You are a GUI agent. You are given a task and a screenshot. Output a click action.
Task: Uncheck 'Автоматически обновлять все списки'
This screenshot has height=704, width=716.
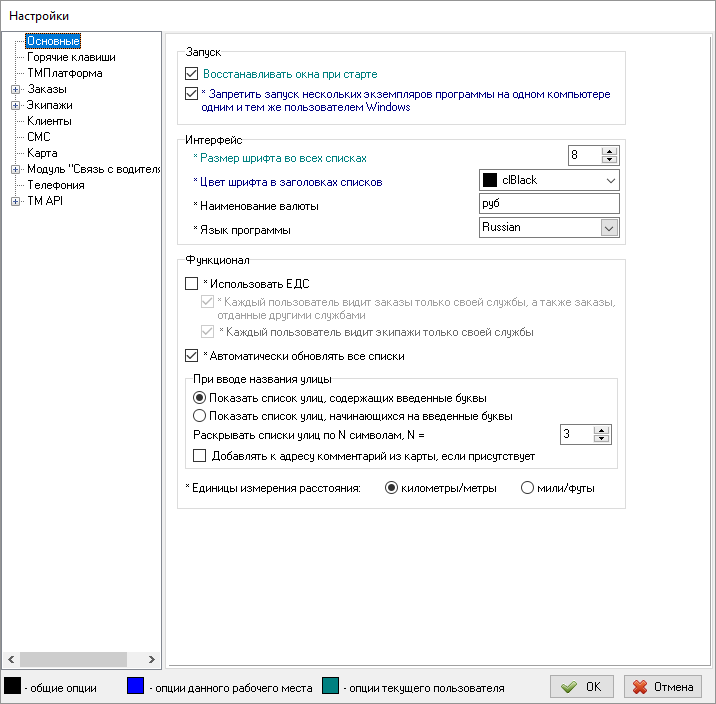click(x=193, y=355)
